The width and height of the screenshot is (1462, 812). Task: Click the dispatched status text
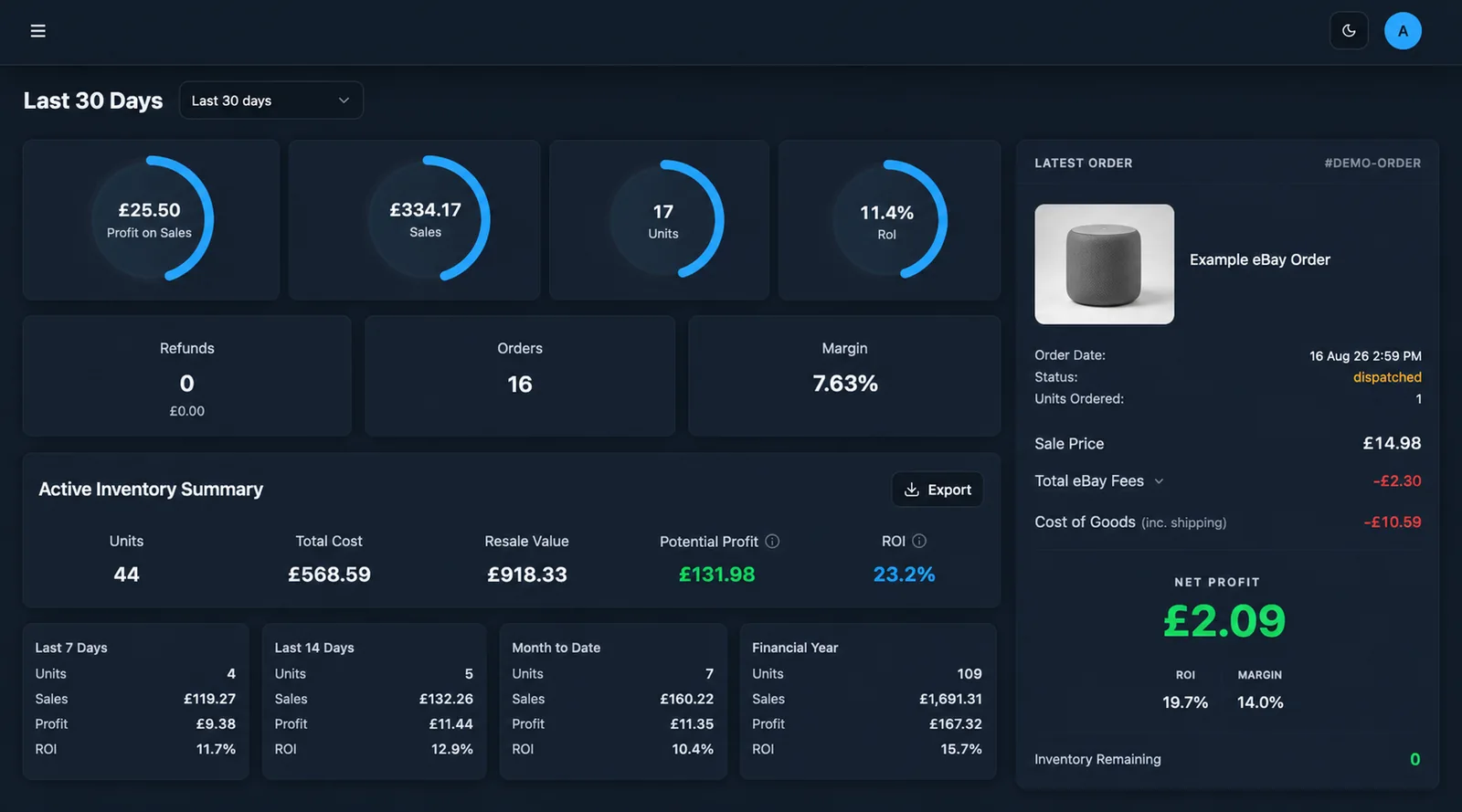pos(1387,377)
